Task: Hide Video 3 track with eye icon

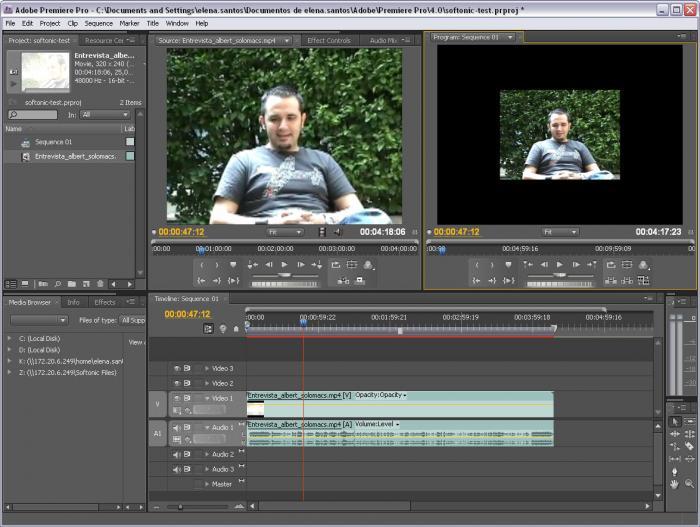Action: click(x=177, y=368)
